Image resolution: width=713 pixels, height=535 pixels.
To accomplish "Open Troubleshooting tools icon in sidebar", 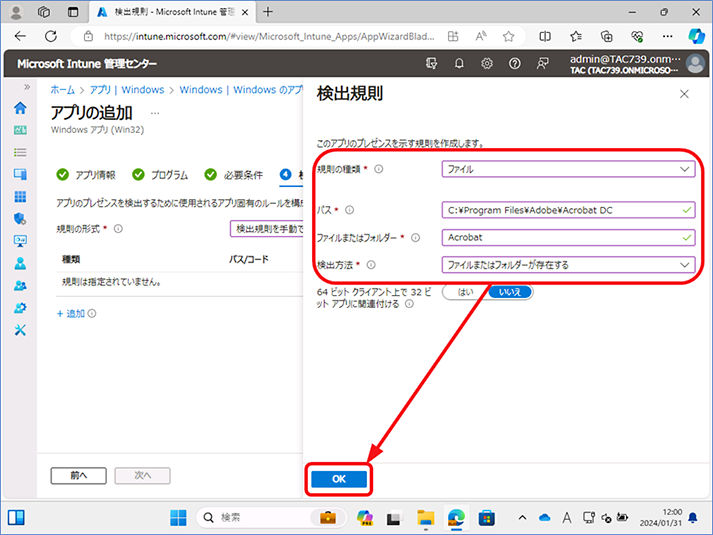I will click(x=20, y=330).
